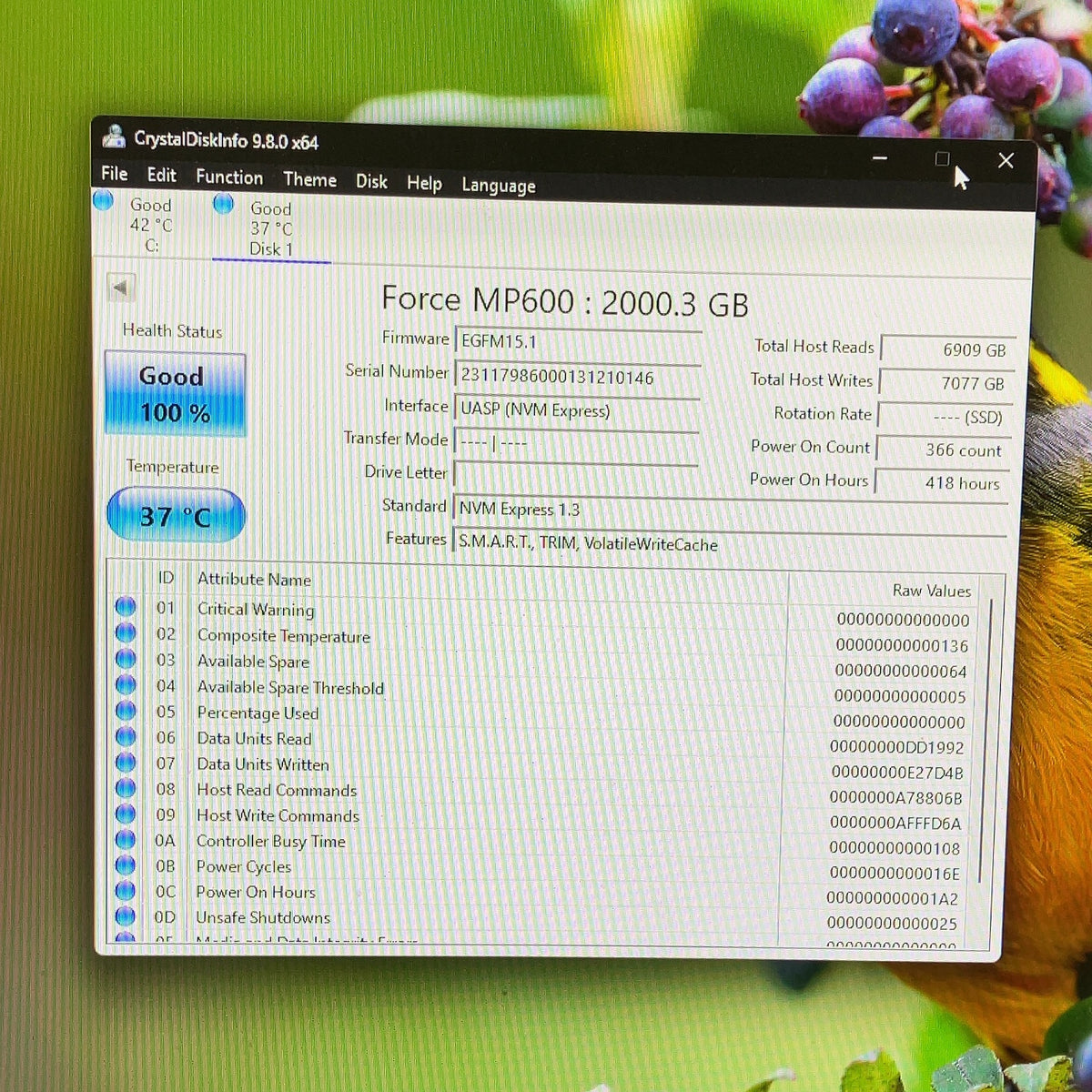This screenshot has height=1092, width=1092.
Task: Select the Unsafe Shutdowns attribute name
Action: tap(263, 917)
